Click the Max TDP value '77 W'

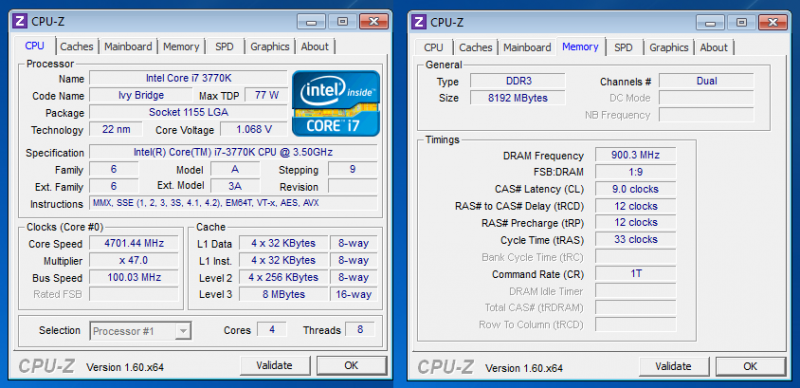266,95
